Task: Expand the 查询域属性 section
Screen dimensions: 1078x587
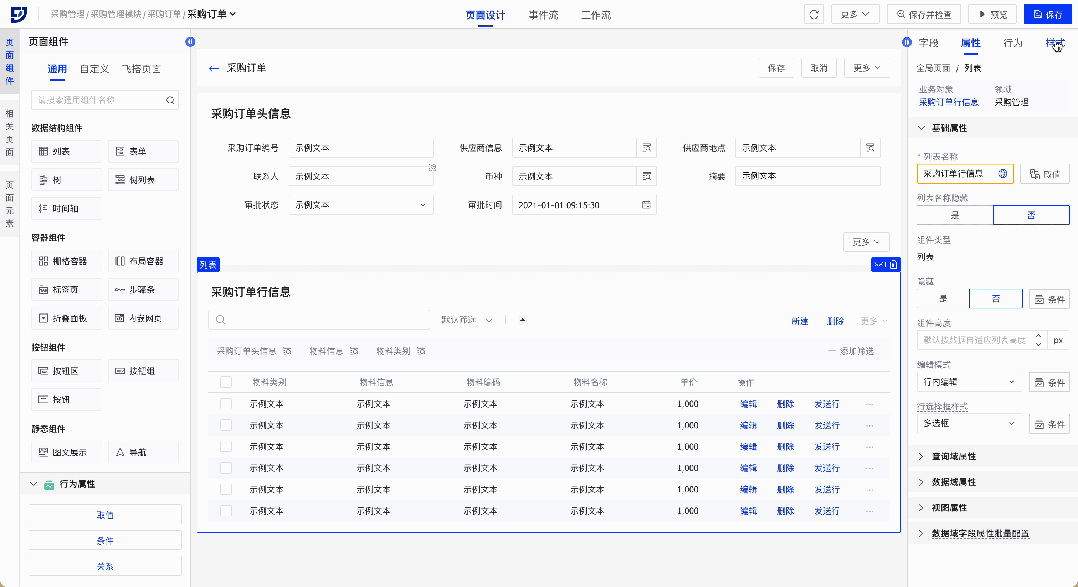Action: pos(953,456)
